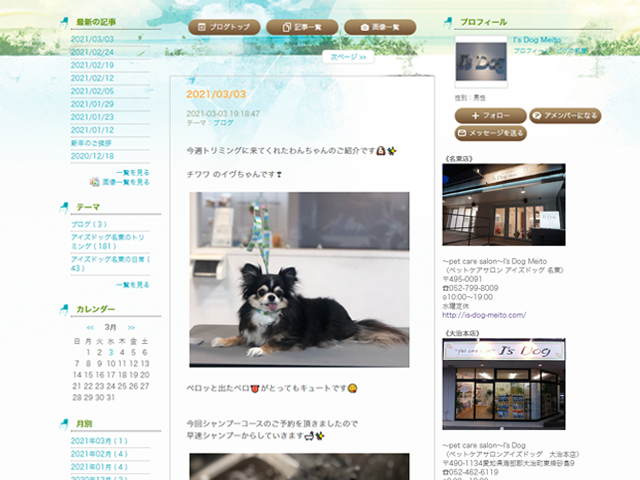The image size is (640, 480).
Task: Go to previous month in calendar
Action: 90,327
